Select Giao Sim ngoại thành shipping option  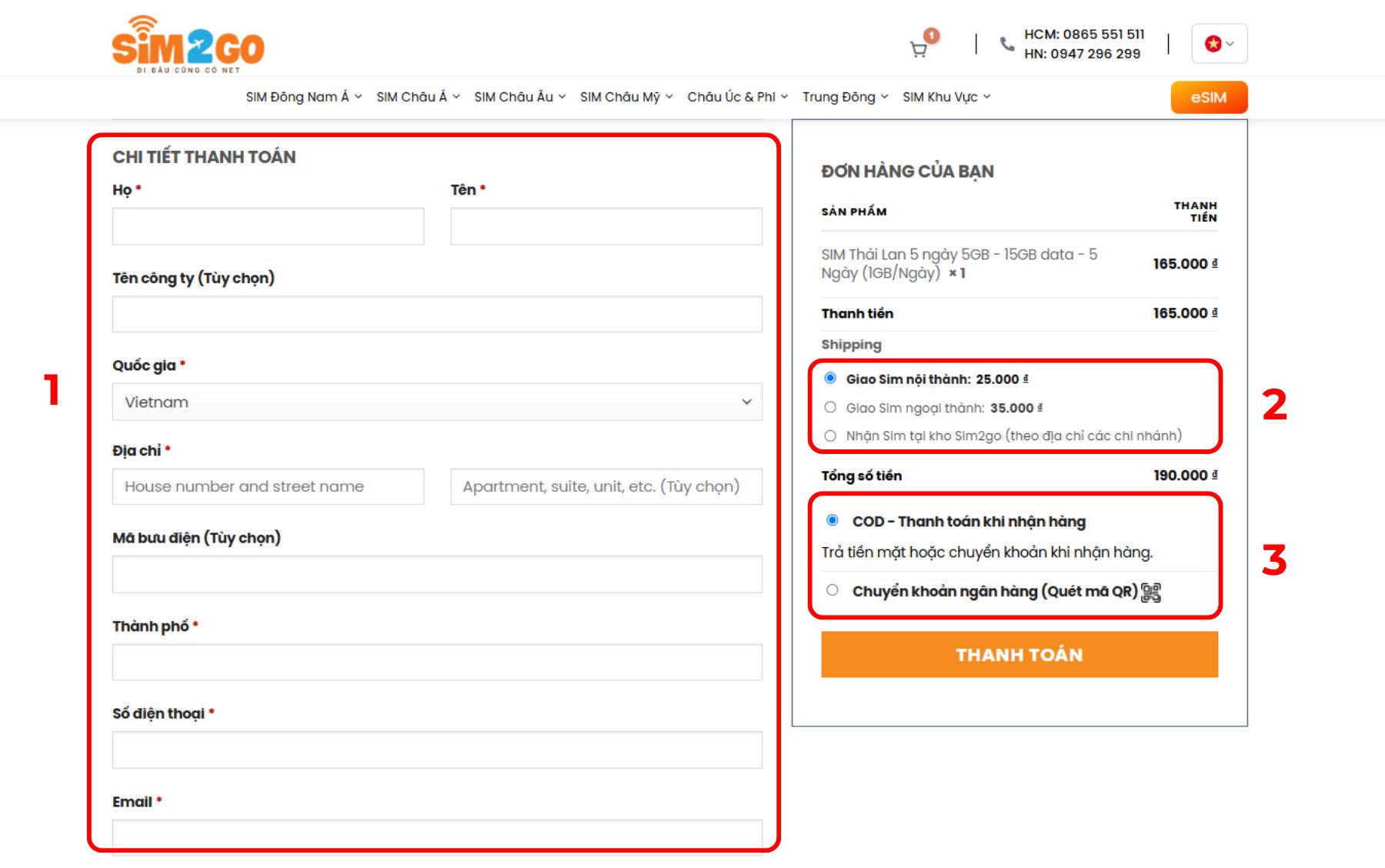pos(830,407)
